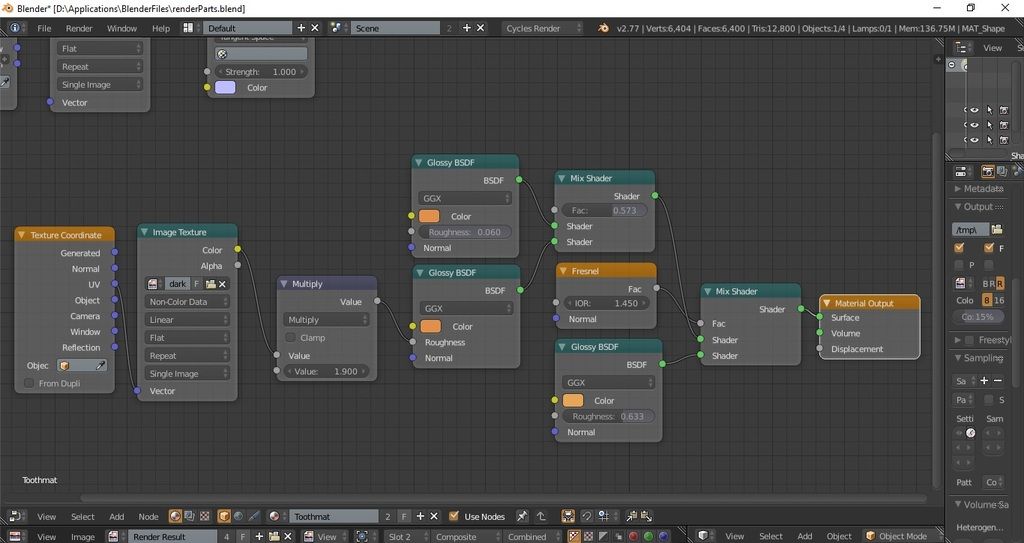The width and height of the screenshot is (1024, 543).
Task: Click red channel display icon in image editor
Action: [633, 536]
